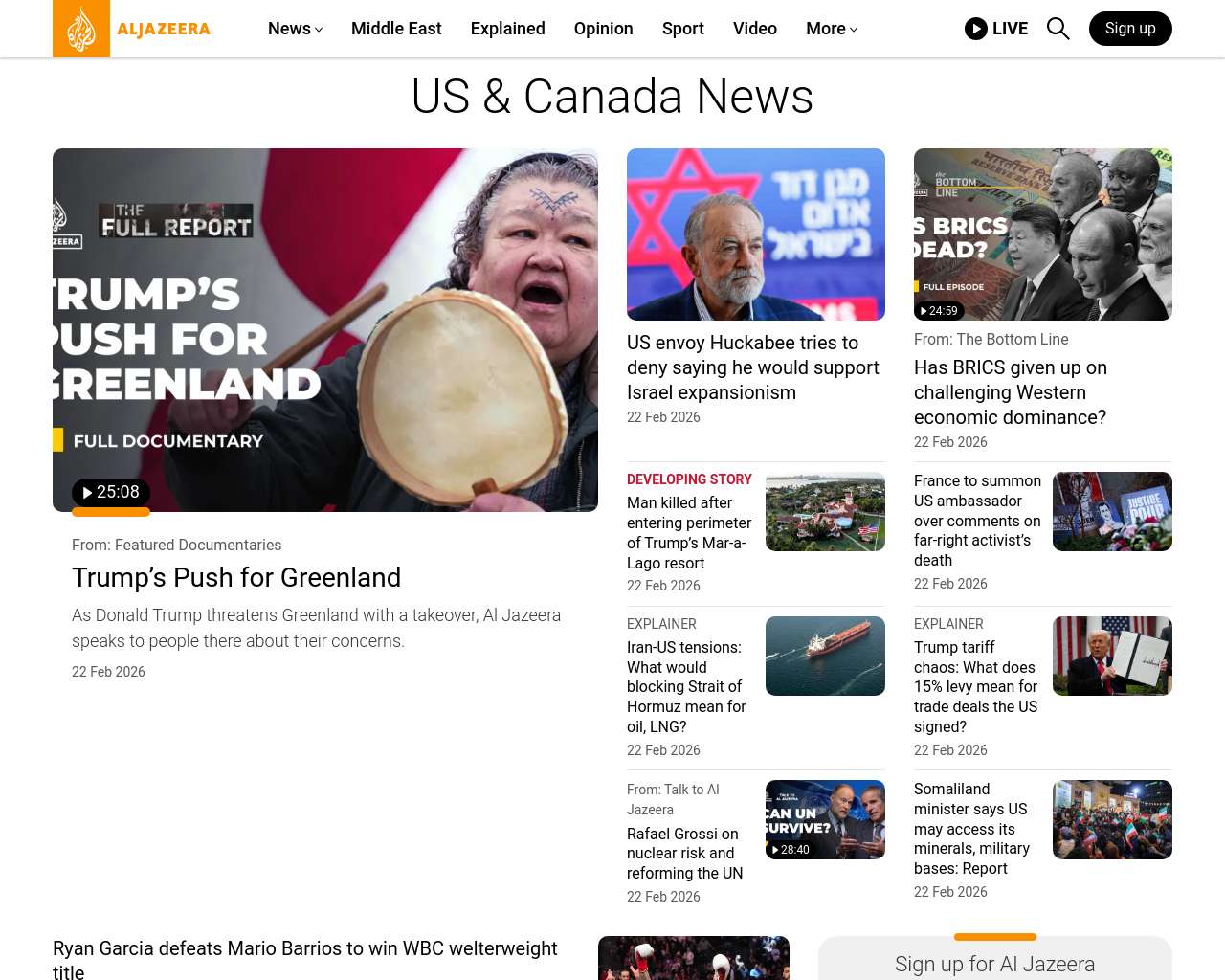
Task: Select the Sport menu item
Action: [x=683, y=29]
